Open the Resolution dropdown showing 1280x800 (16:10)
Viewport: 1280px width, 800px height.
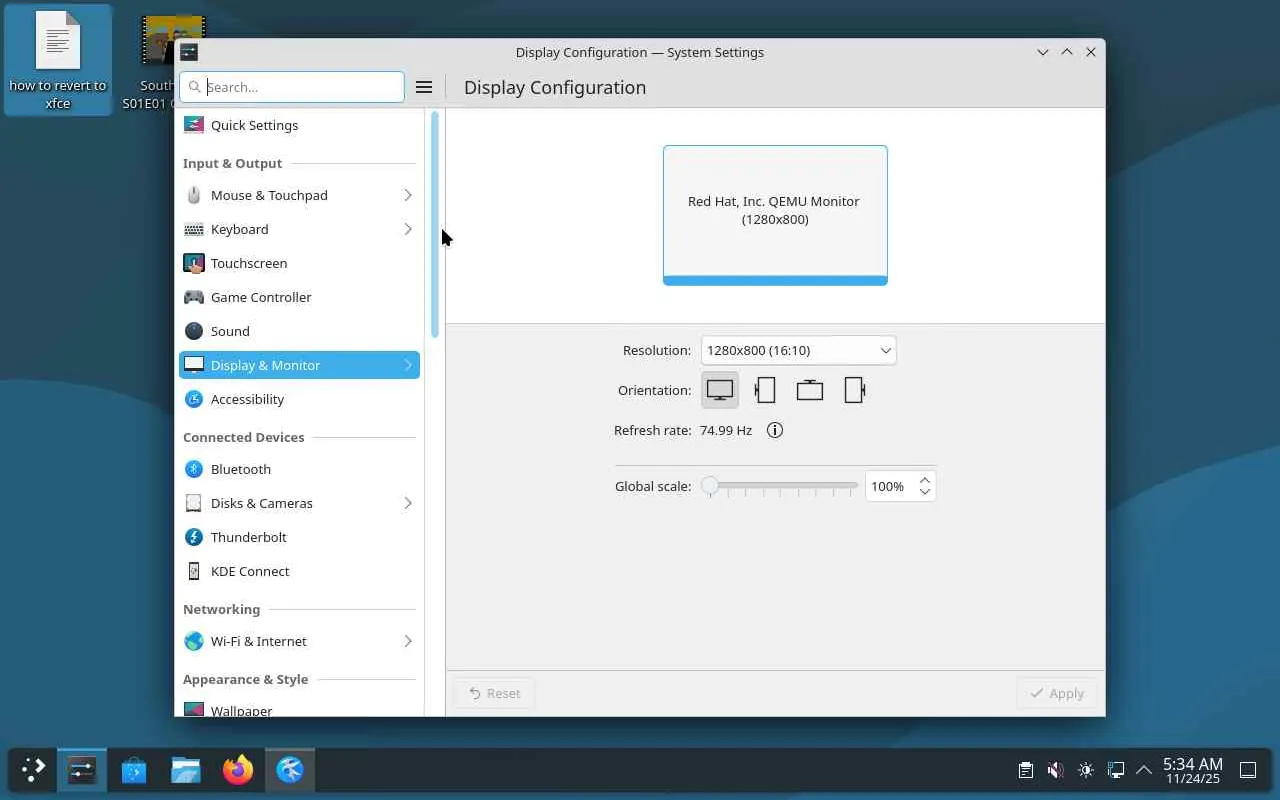click(x=799, y=350)
